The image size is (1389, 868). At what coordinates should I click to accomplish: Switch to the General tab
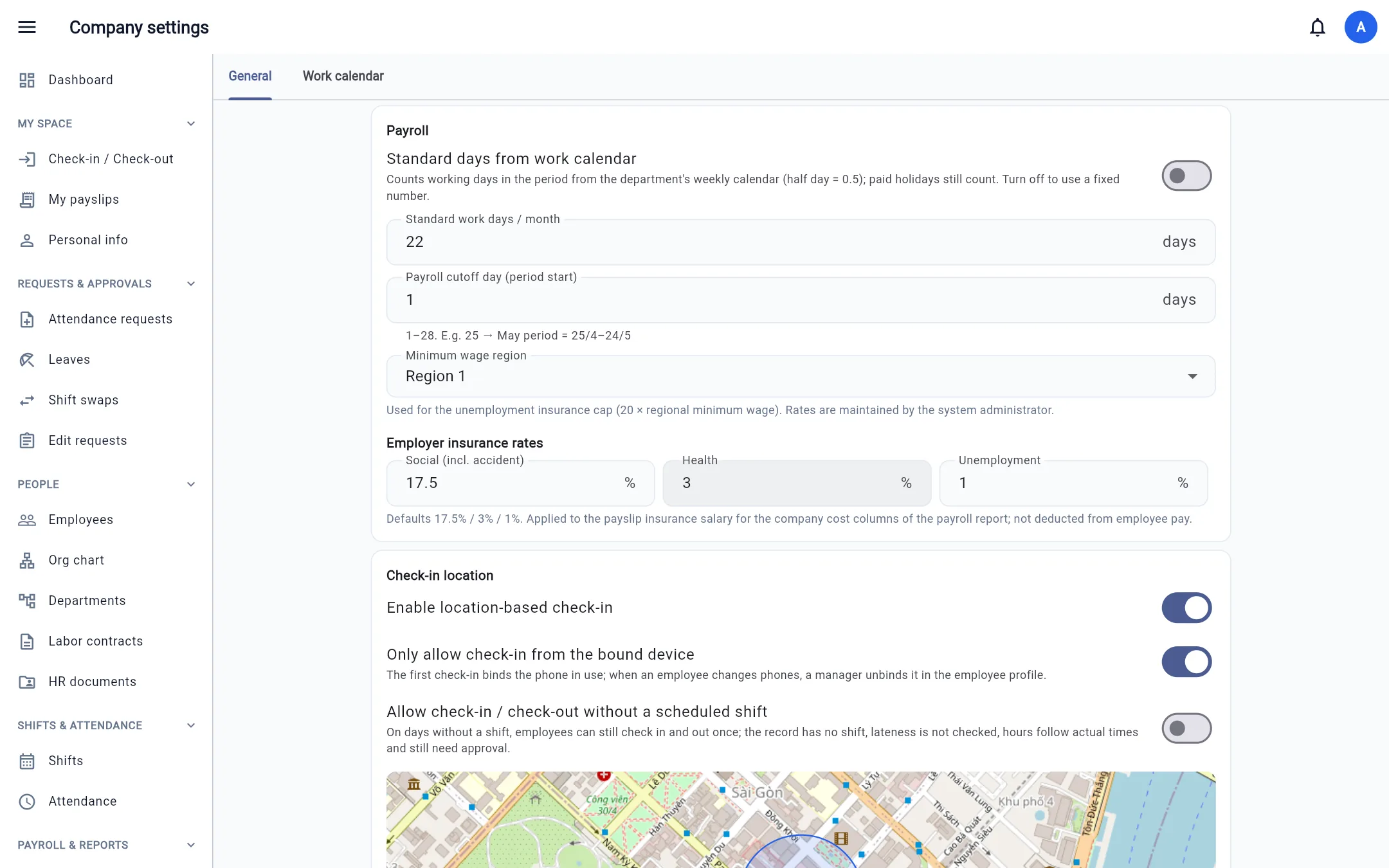[x=250, y=76]
